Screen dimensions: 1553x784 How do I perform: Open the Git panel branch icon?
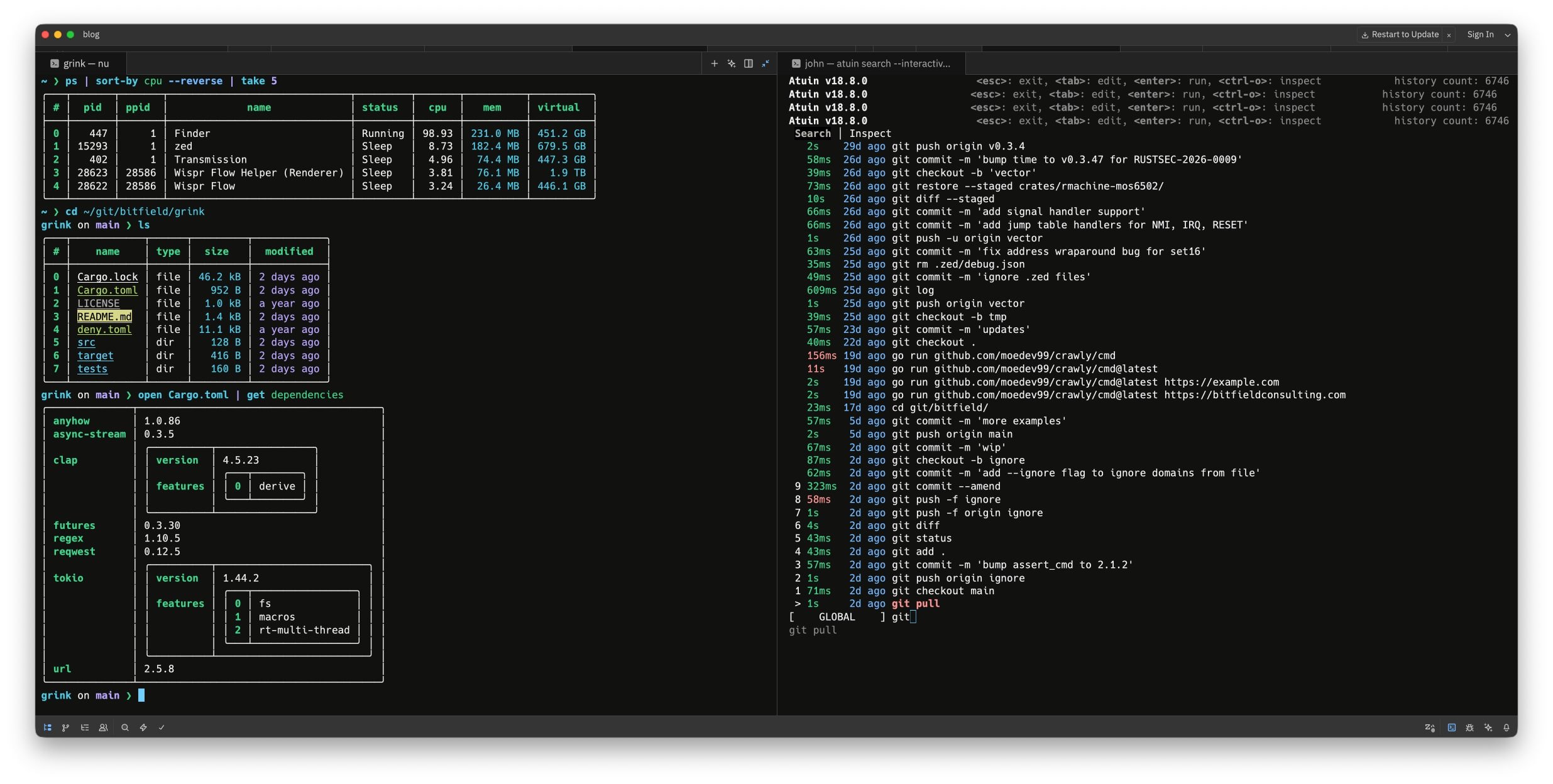click(x=65, y=727)
